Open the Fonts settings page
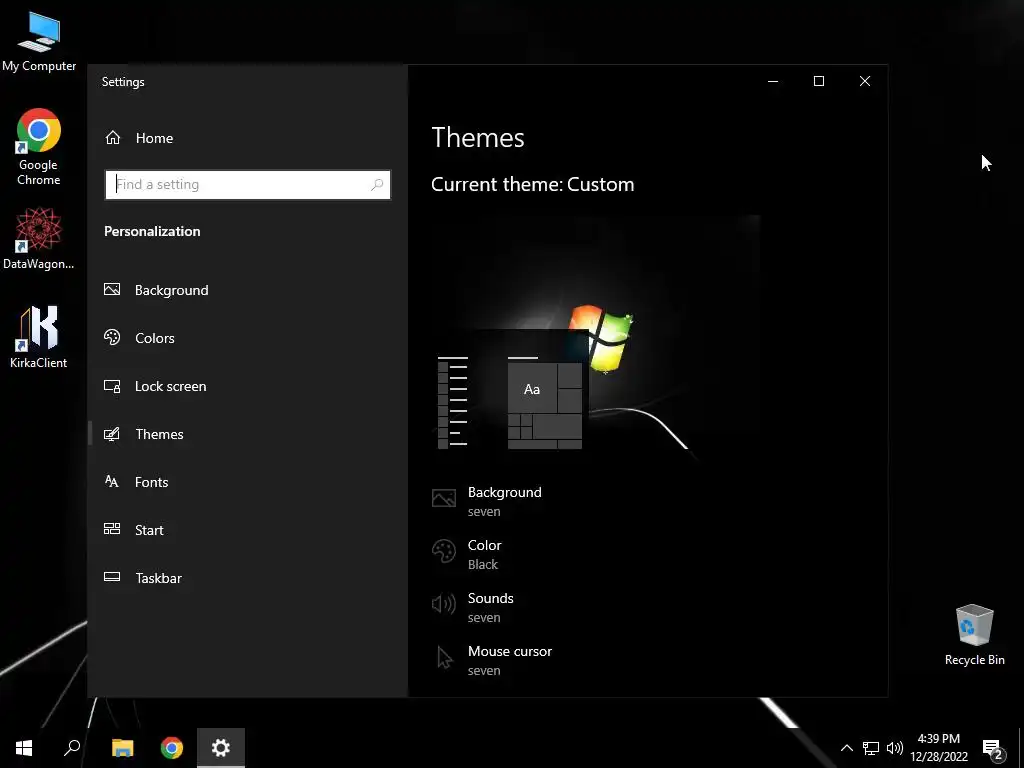1024x768 pixels. click(x=248, y=482)
